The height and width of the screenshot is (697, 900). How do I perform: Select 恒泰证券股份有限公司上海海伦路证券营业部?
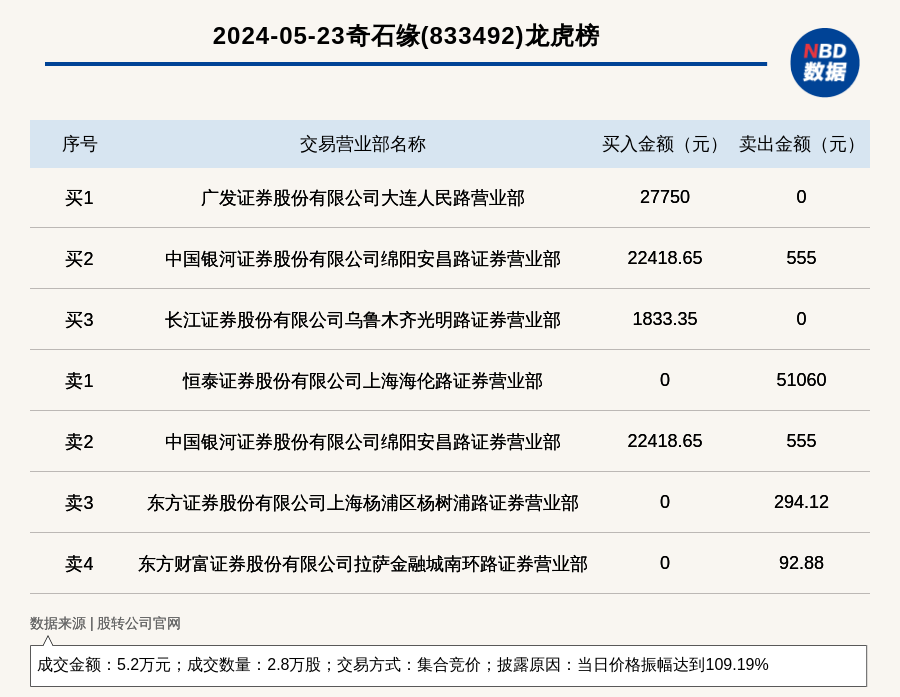click(362, 381)
